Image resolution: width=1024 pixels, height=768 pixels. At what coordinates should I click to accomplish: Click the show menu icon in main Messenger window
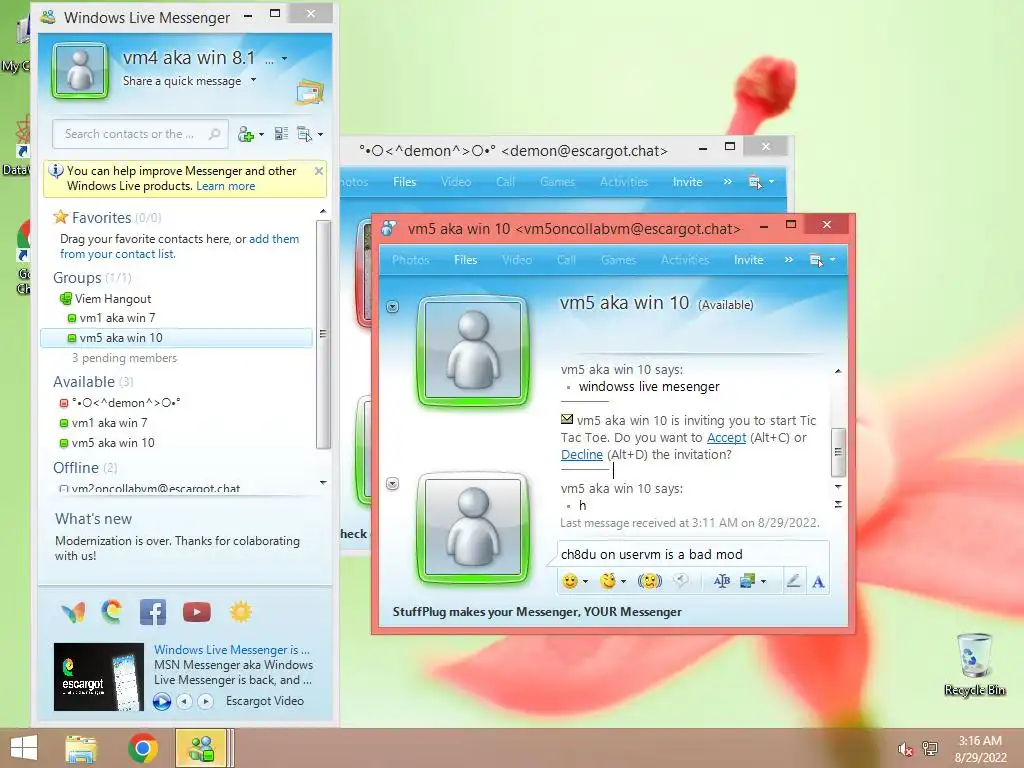pos(304,134)
